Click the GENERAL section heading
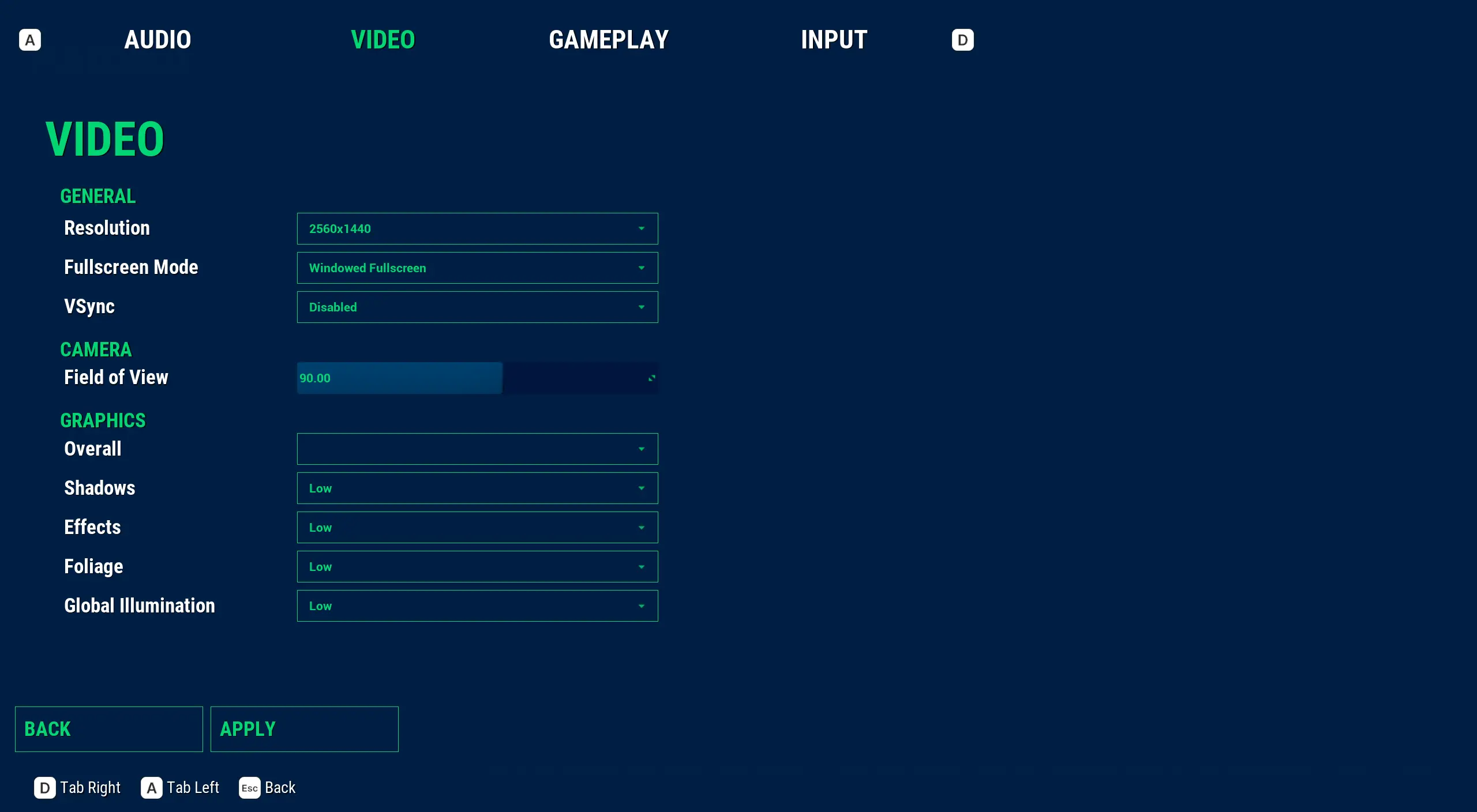Viewport: 1477px width, 812px height. [98, 196]
